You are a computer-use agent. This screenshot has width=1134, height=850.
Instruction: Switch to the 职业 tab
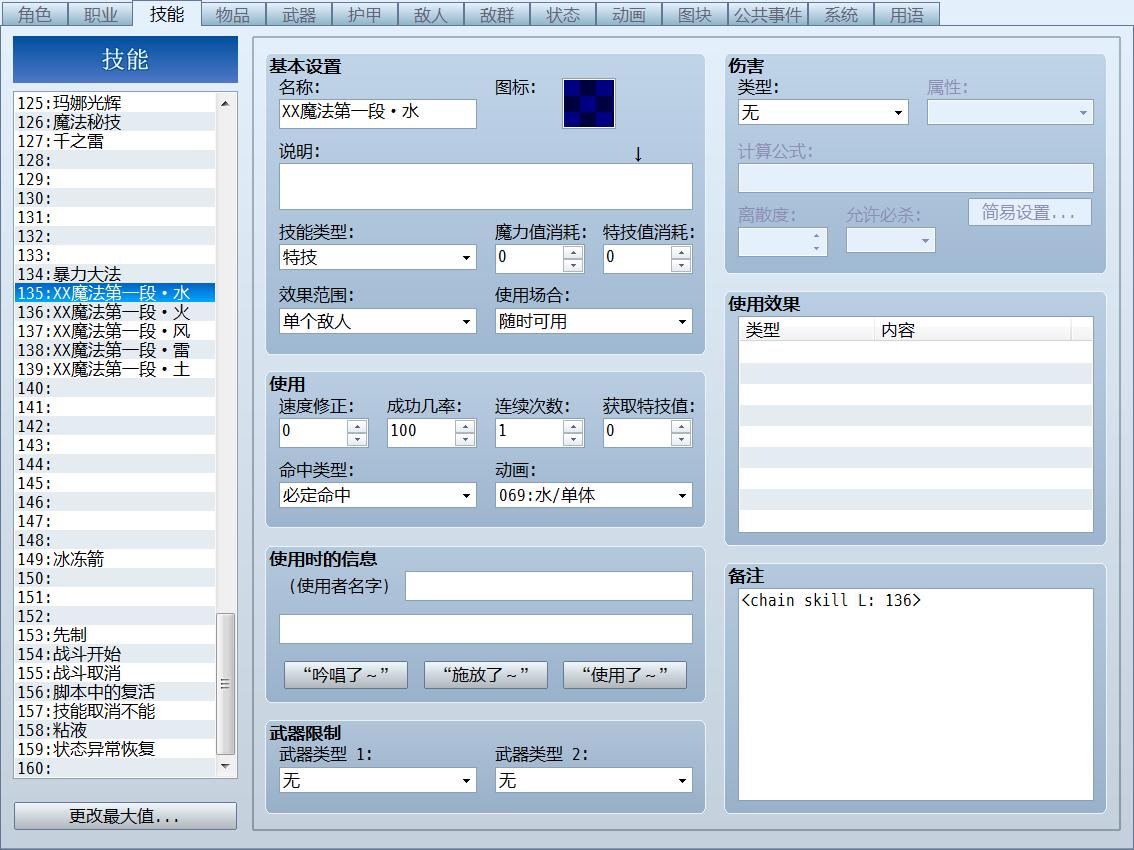coord(101,14)
